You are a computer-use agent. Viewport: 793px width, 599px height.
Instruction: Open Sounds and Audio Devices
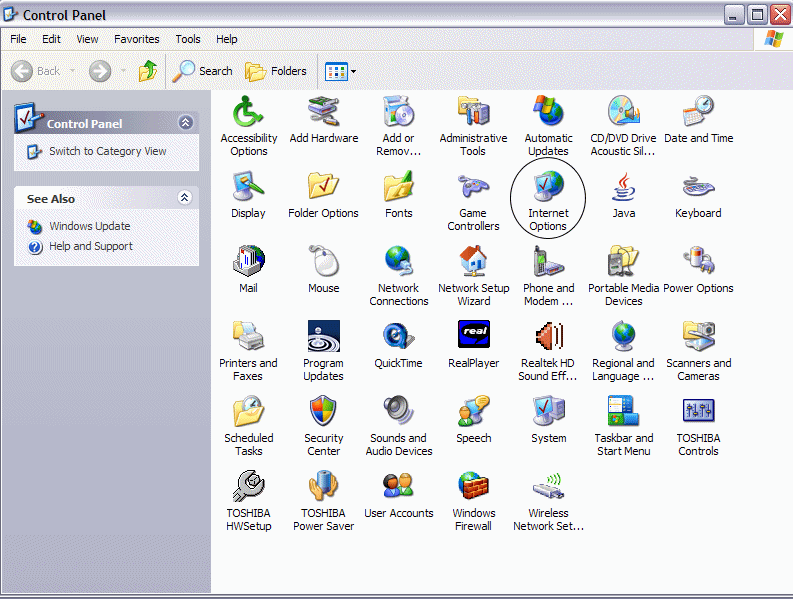click(x=398, y=412)
